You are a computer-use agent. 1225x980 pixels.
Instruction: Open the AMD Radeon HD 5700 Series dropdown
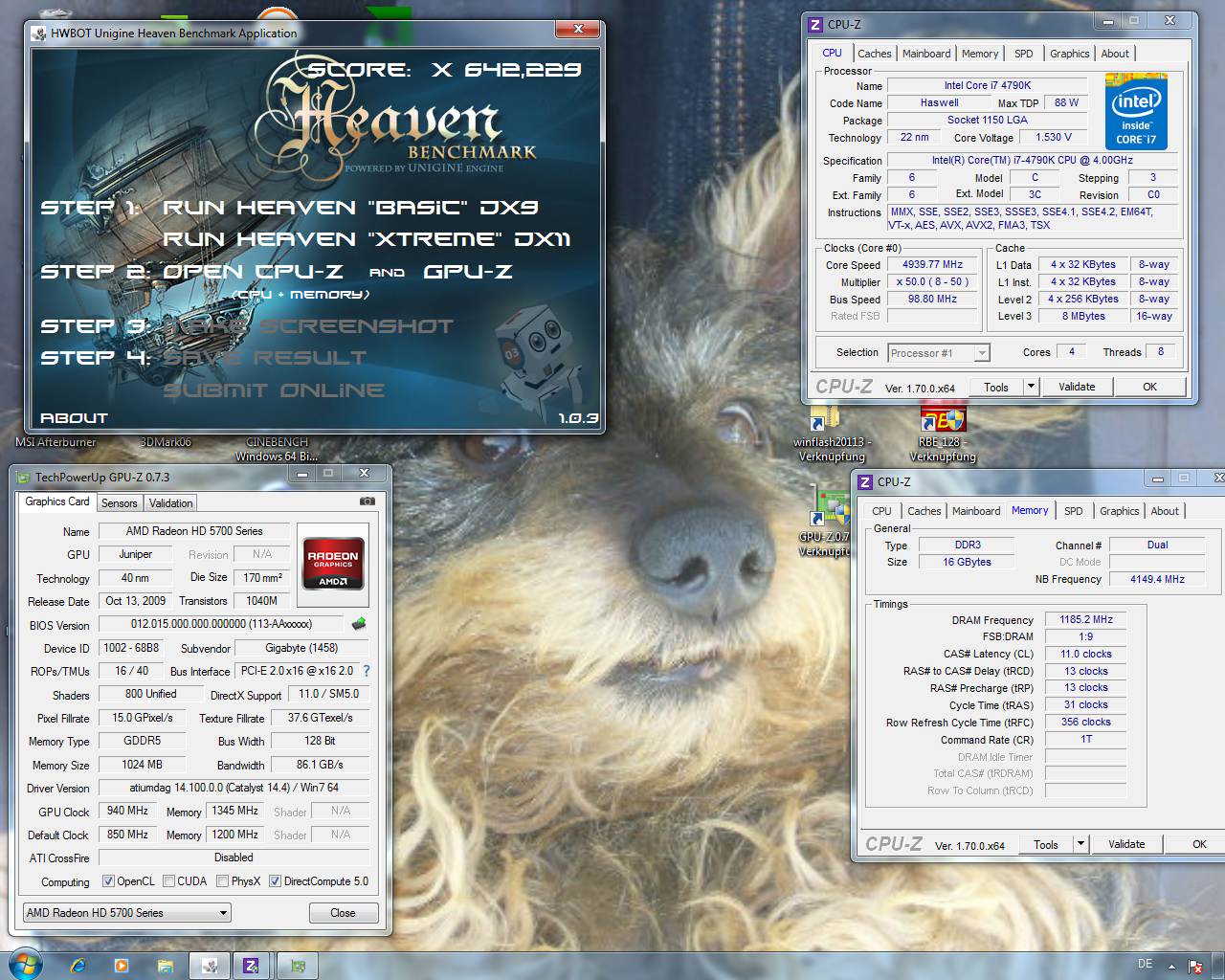(x=126, y=913)
